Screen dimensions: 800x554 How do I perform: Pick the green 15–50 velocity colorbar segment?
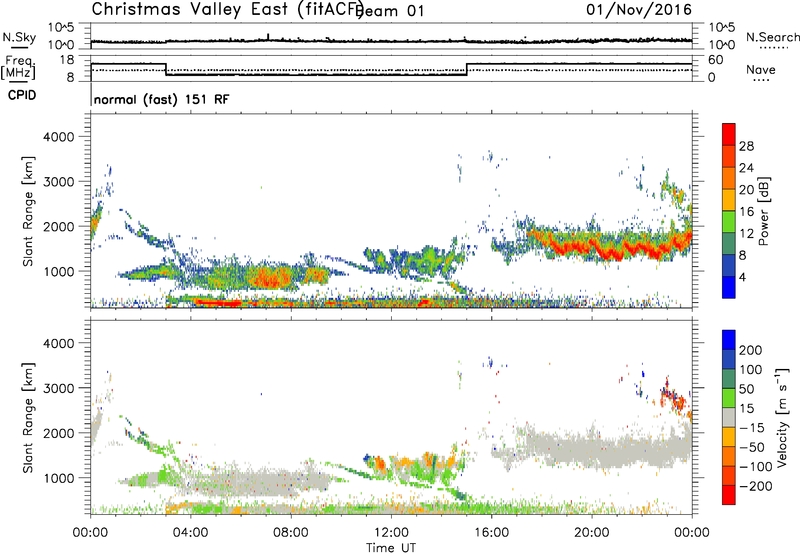729,398
